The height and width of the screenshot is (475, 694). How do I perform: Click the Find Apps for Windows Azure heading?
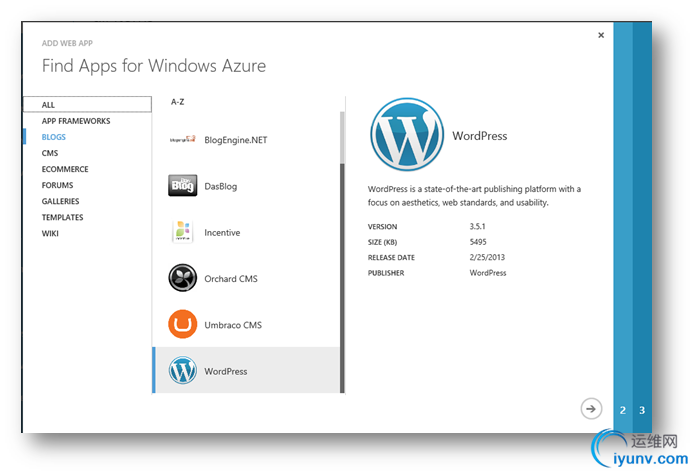coord(154,66)
